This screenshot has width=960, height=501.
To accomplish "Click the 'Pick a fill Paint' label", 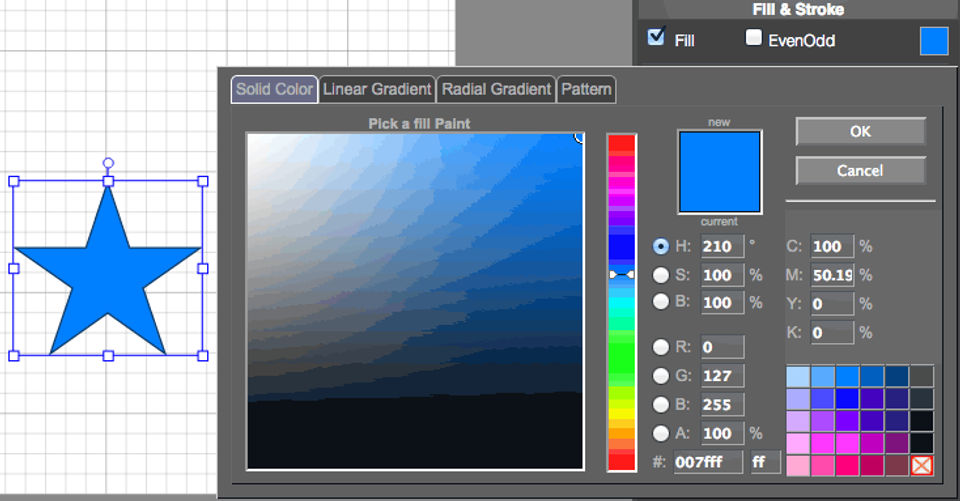I will (x=419, y=124).
